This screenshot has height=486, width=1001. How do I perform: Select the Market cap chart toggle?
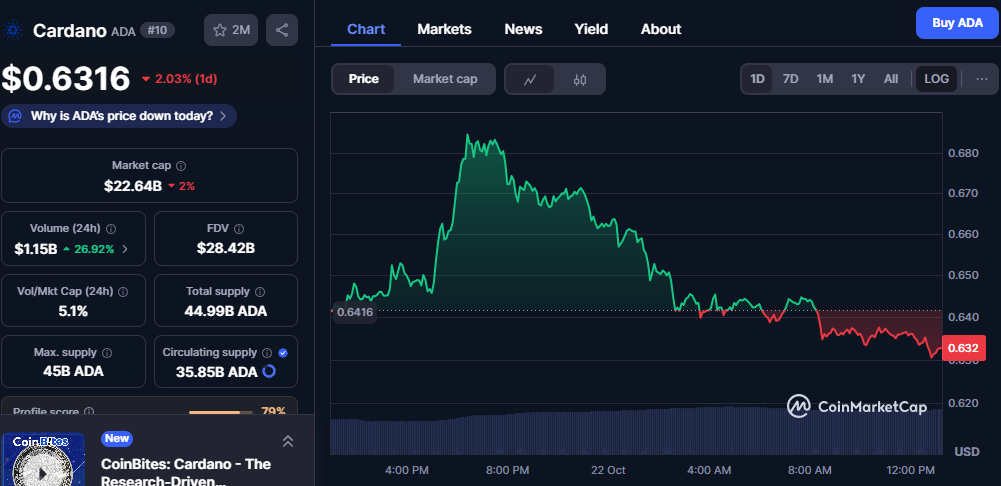pyautogui.click(x=445, y=79)
